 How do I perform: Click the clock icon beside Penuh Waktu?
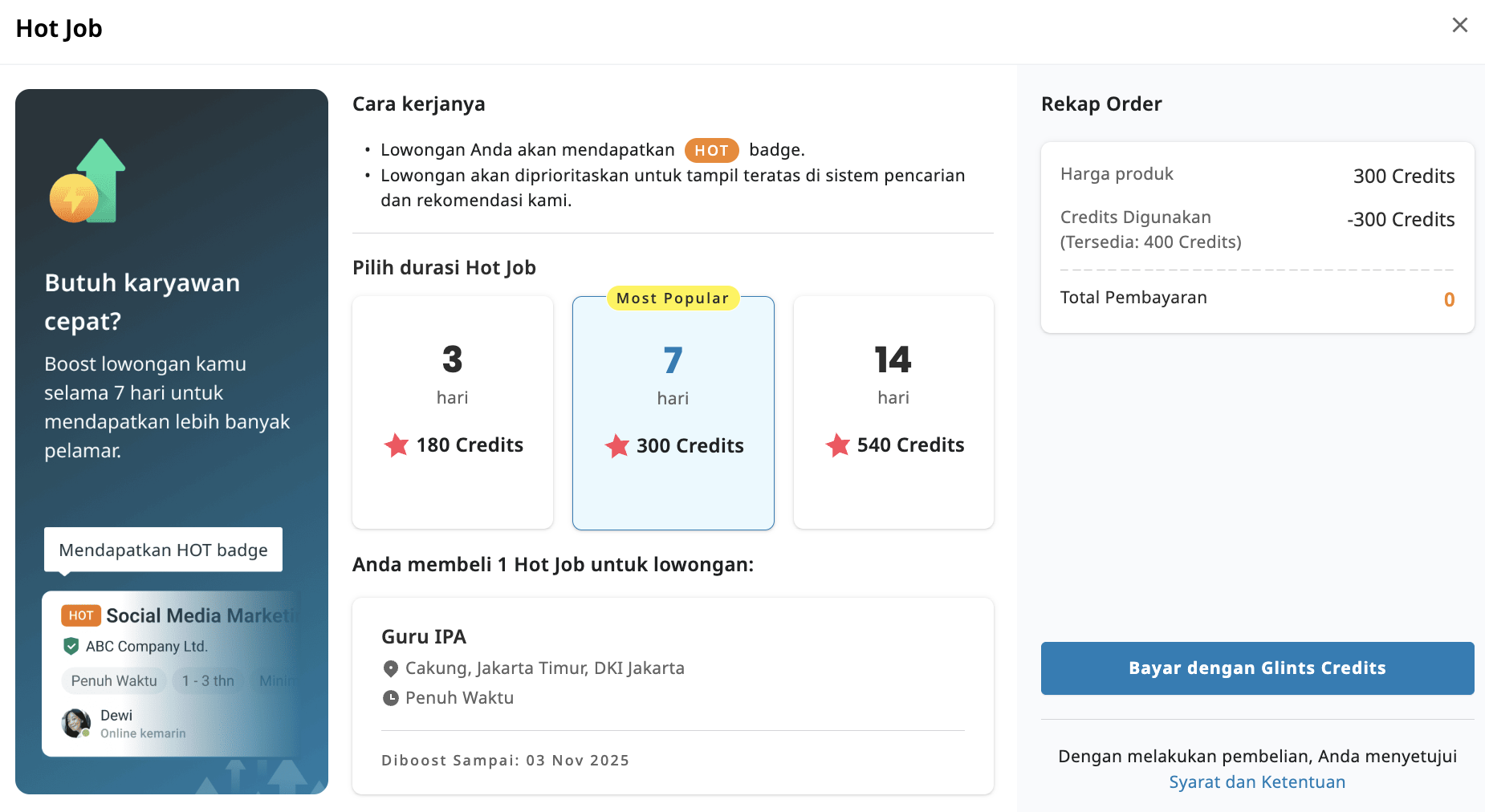click(x=391, y=697)
